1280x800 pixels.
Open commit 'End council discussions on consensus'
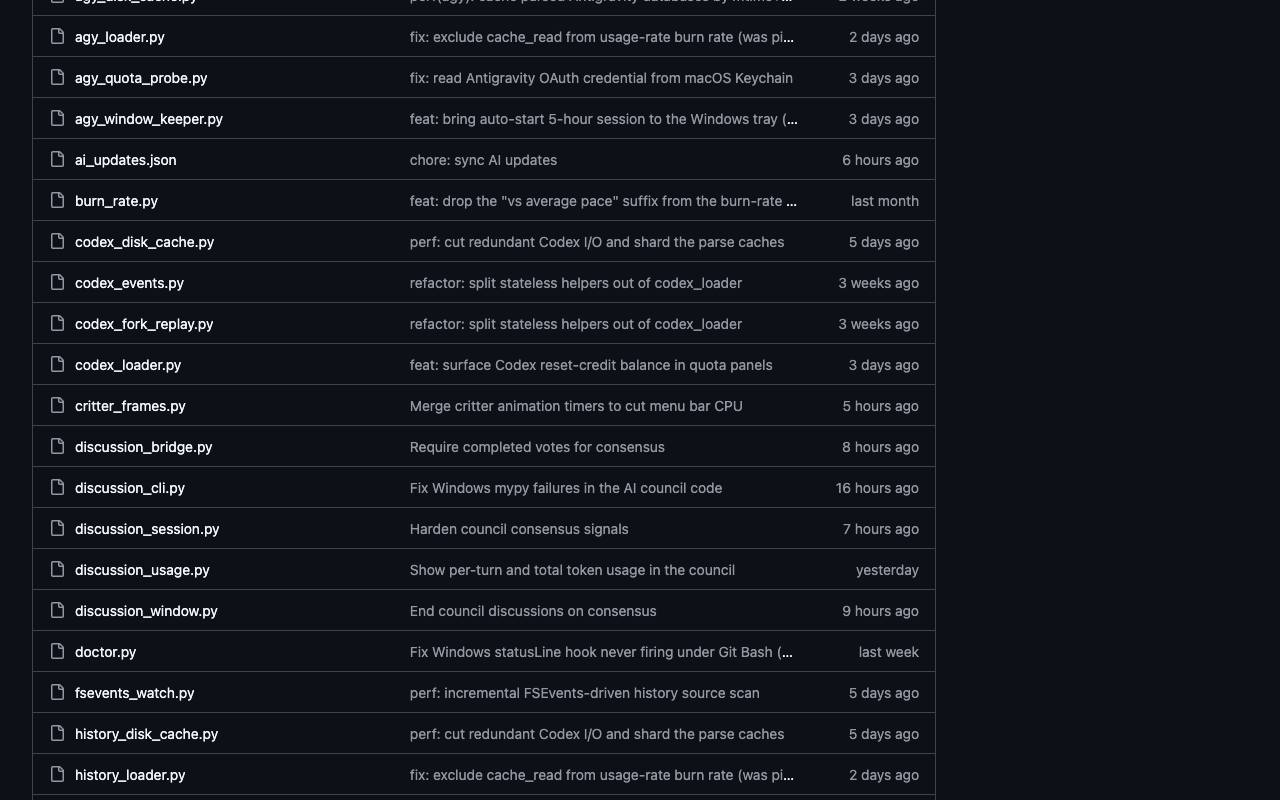[x=533, y=611]
